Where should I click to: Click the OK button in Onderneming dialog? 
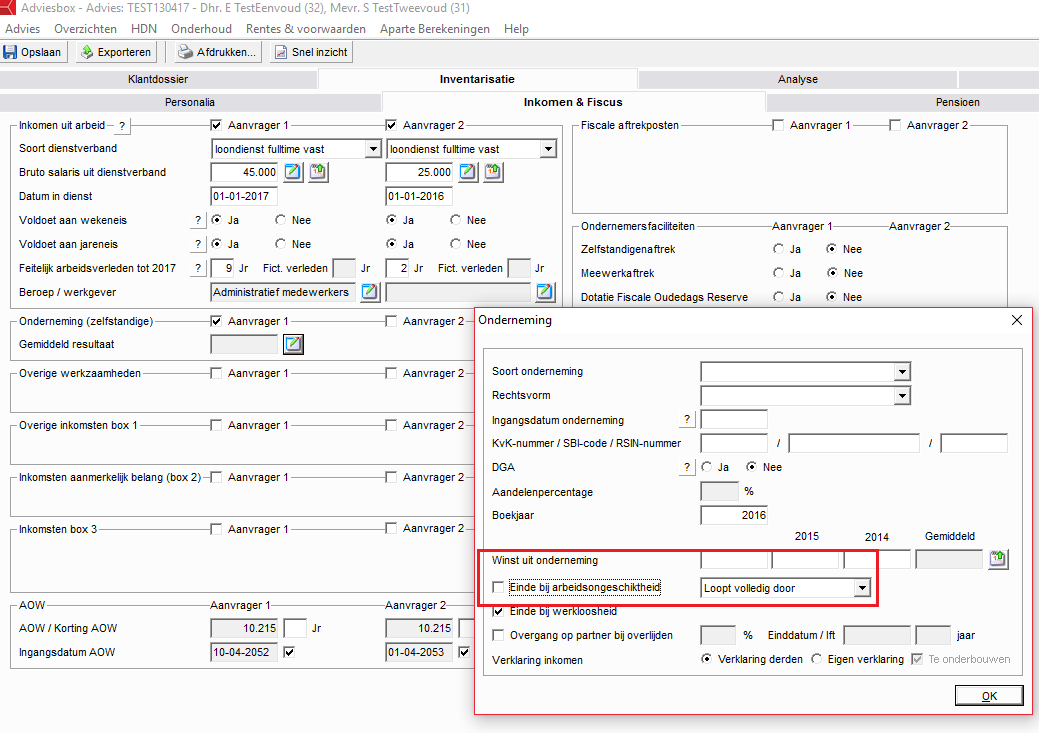988,695
